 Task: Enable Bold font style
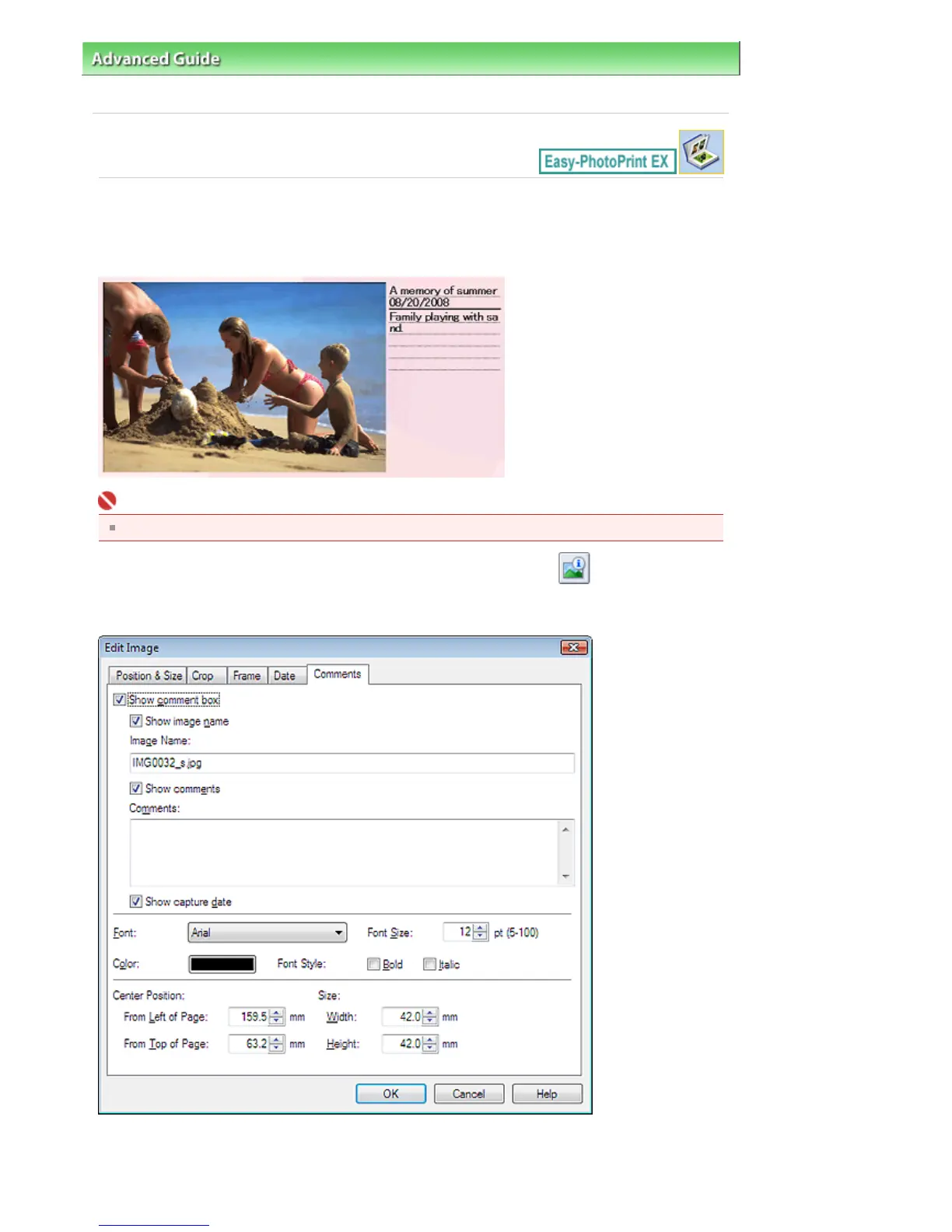click(374, 964)
